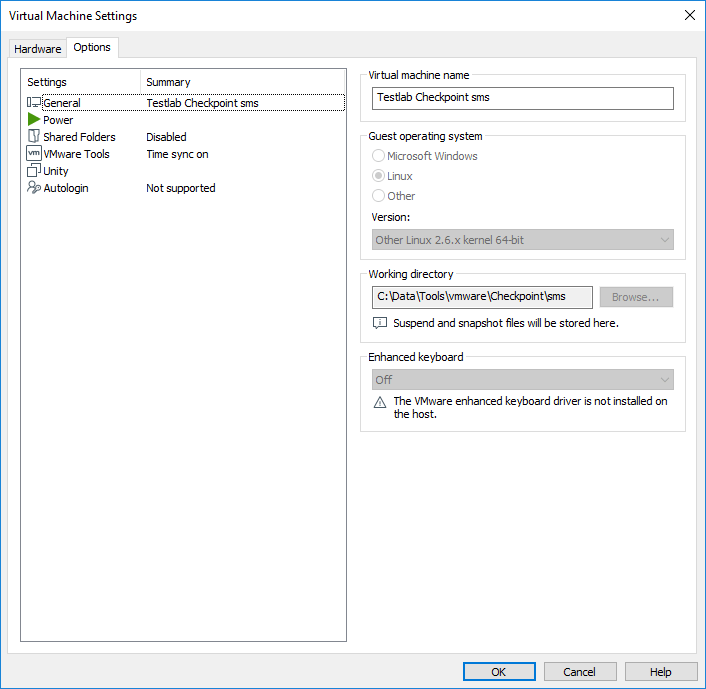Click the OK button

pyautogui.click(x=499, y=672)
